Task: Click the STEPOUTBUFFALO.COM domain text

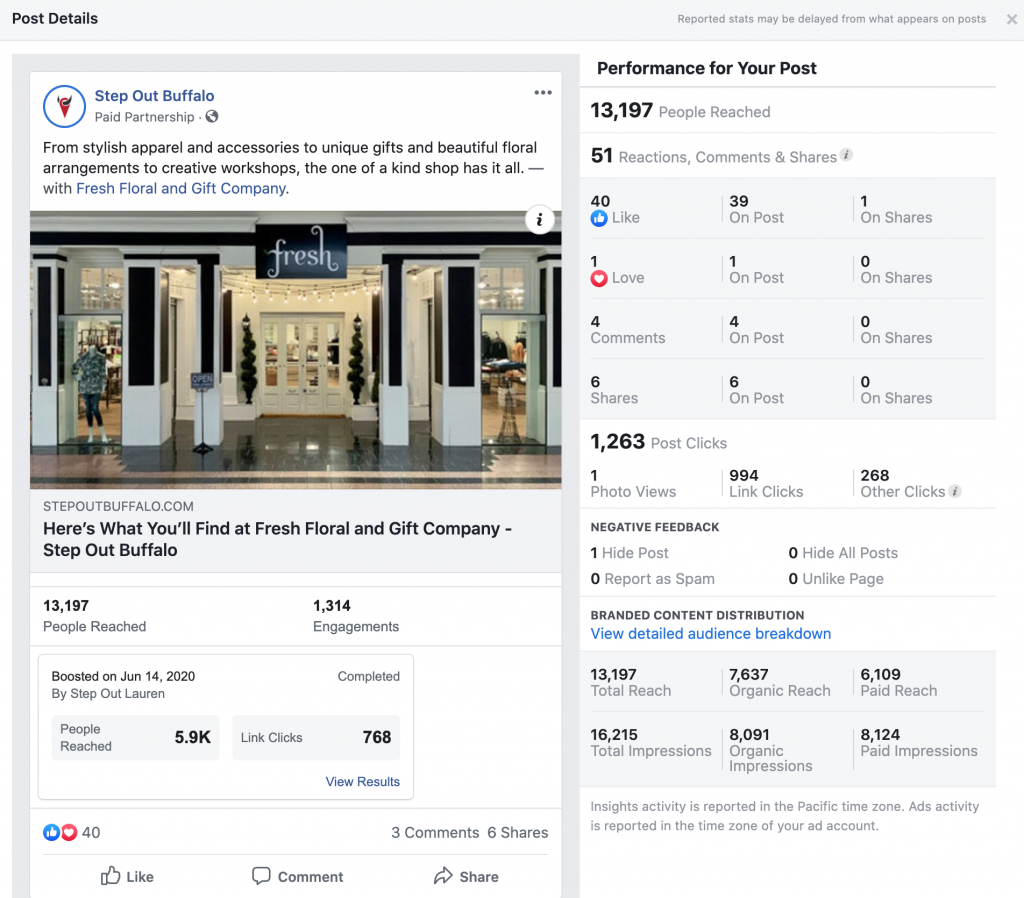Action: [x=118, y=506]
